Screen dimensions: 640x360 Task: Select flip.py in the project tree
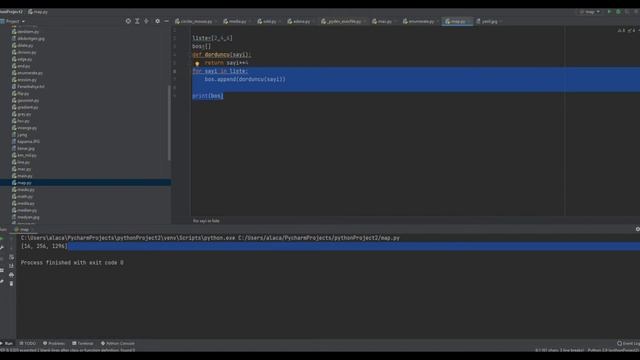[x=20, y=93]
